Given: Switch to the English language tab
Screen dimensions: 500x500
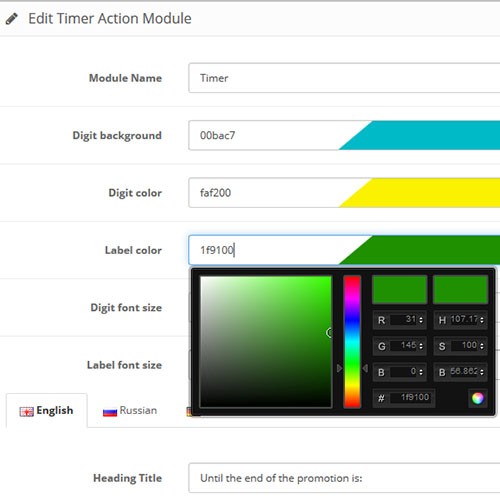Looking at the screenshot, I should pyautogui.click(x=47, y=411).
